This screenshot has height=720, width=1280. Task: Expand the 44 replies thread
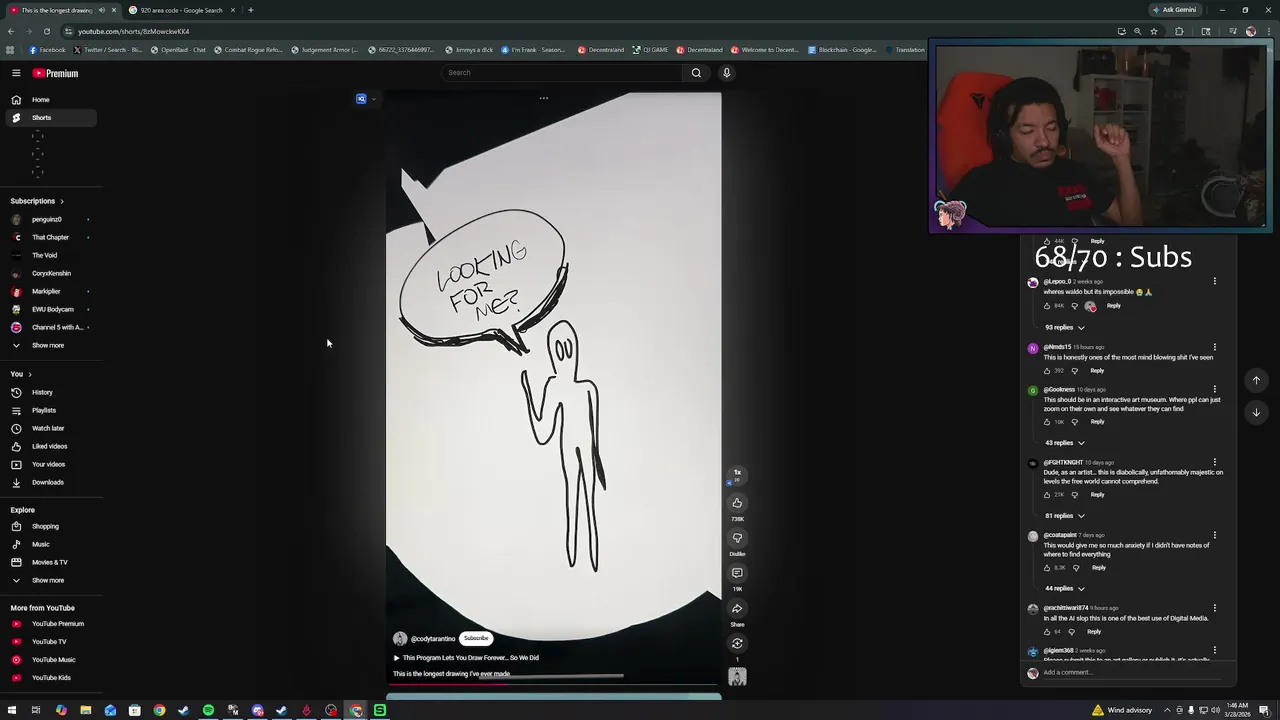point(1065,589)
